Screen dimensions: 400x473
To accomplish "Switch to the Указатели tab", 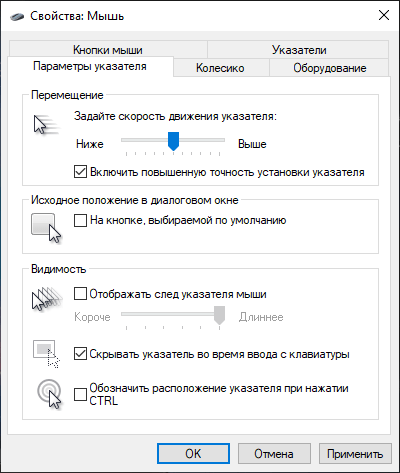I will [299, 49].
